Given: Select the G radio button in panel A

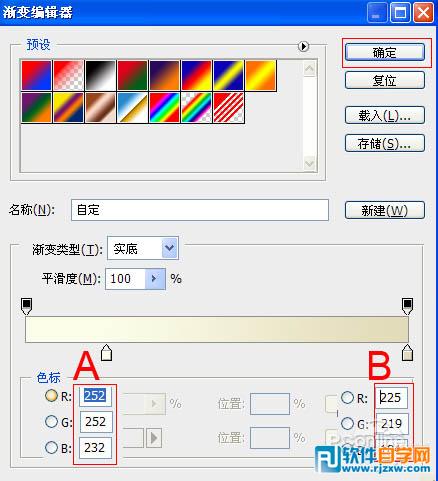Looking at the screenshot, I should click(x=51, y=421).
